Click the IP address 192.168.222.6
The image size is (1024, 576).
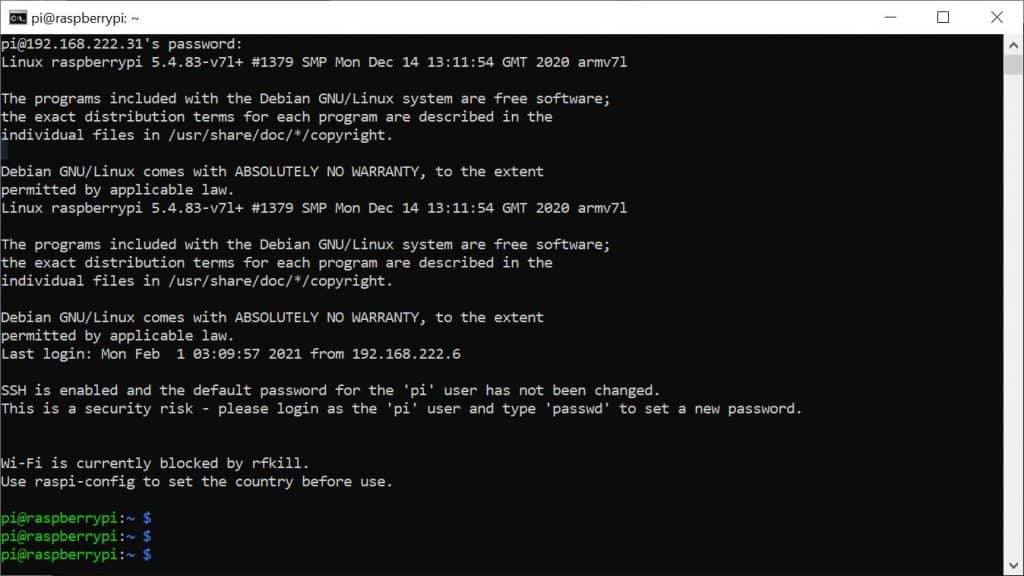click(x=406, y=353)
